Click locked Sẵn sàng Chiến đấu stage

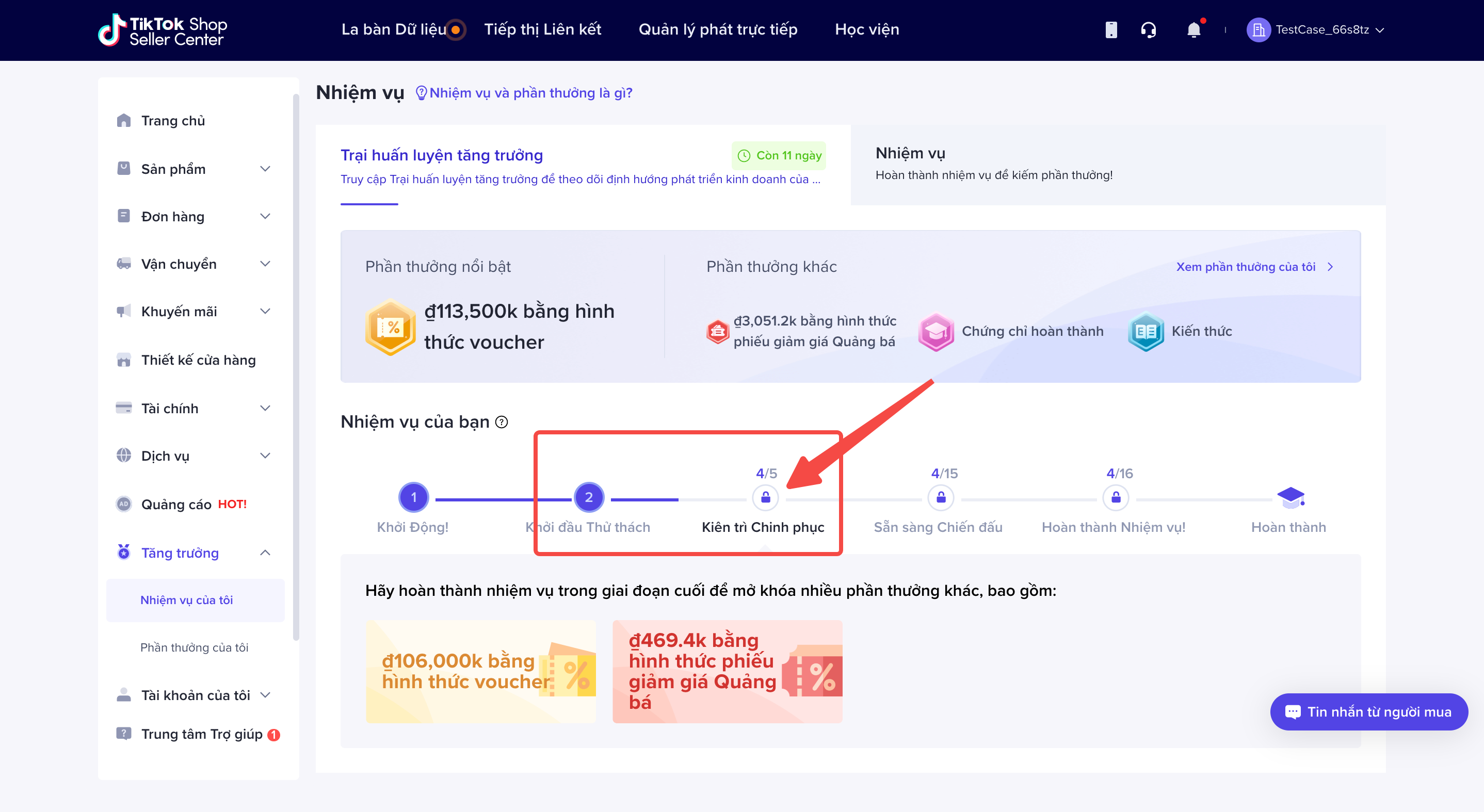pyautogui.click(x=940, y=497)
